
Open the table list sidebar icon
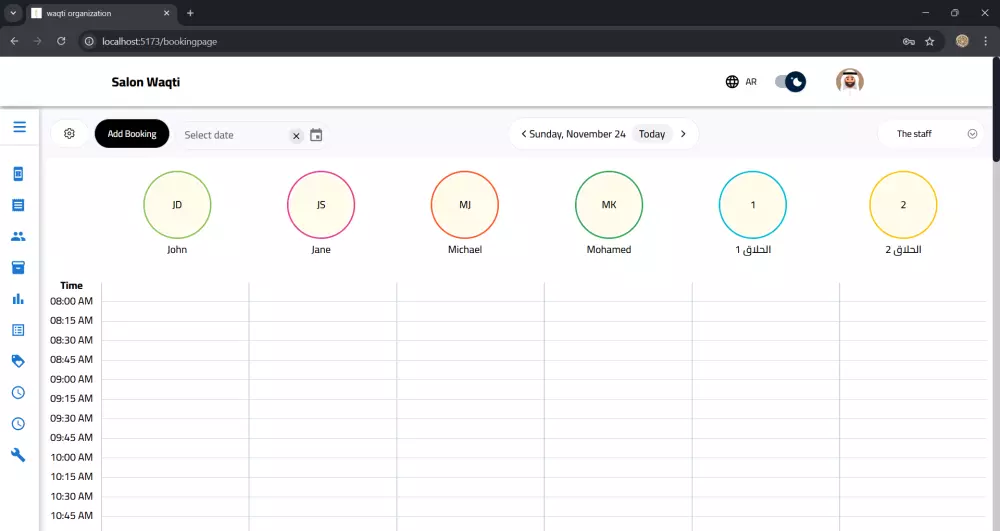point(18,330)
